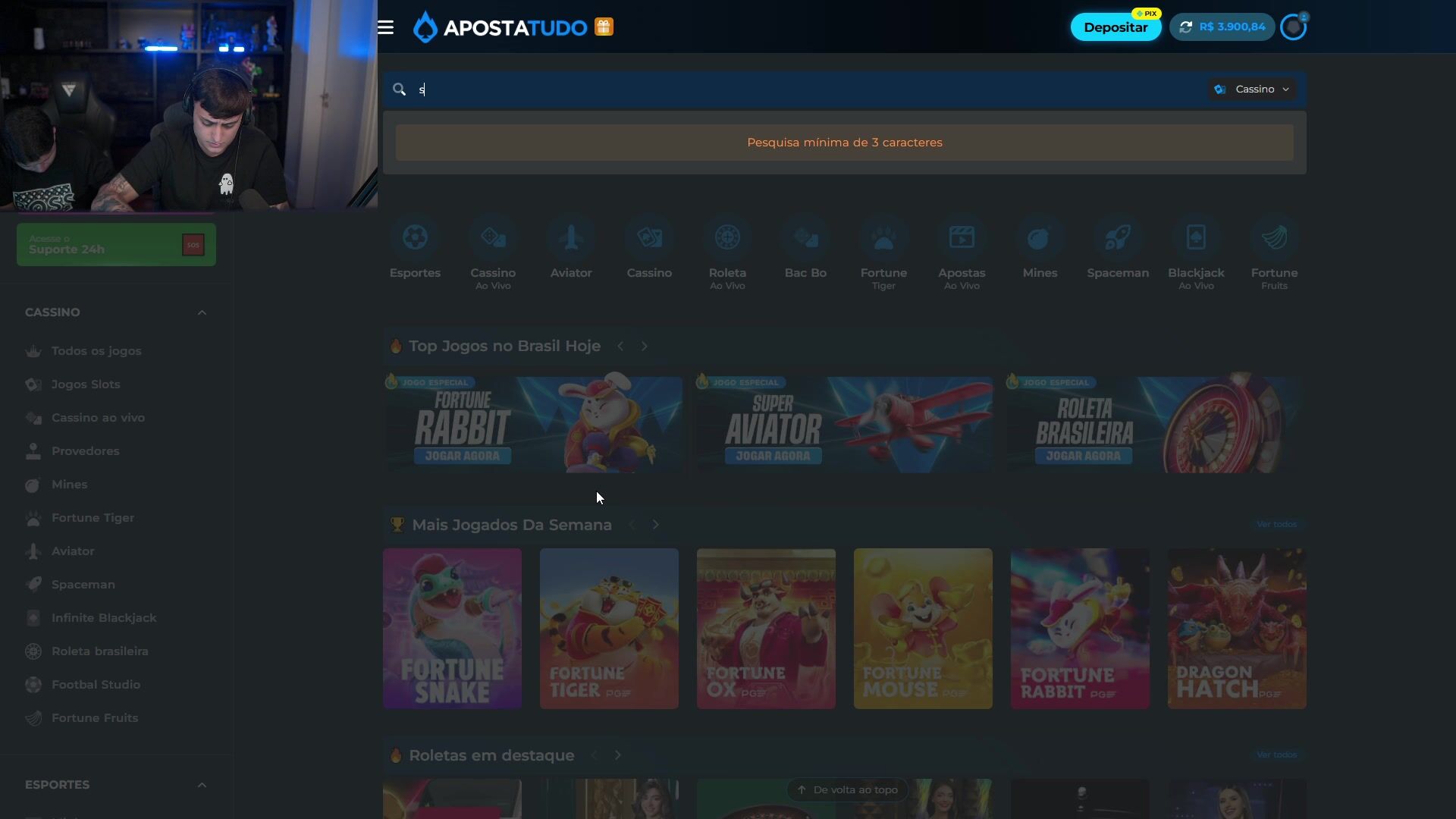
Task: Open Aviator category plane icon
Action: 571,237
